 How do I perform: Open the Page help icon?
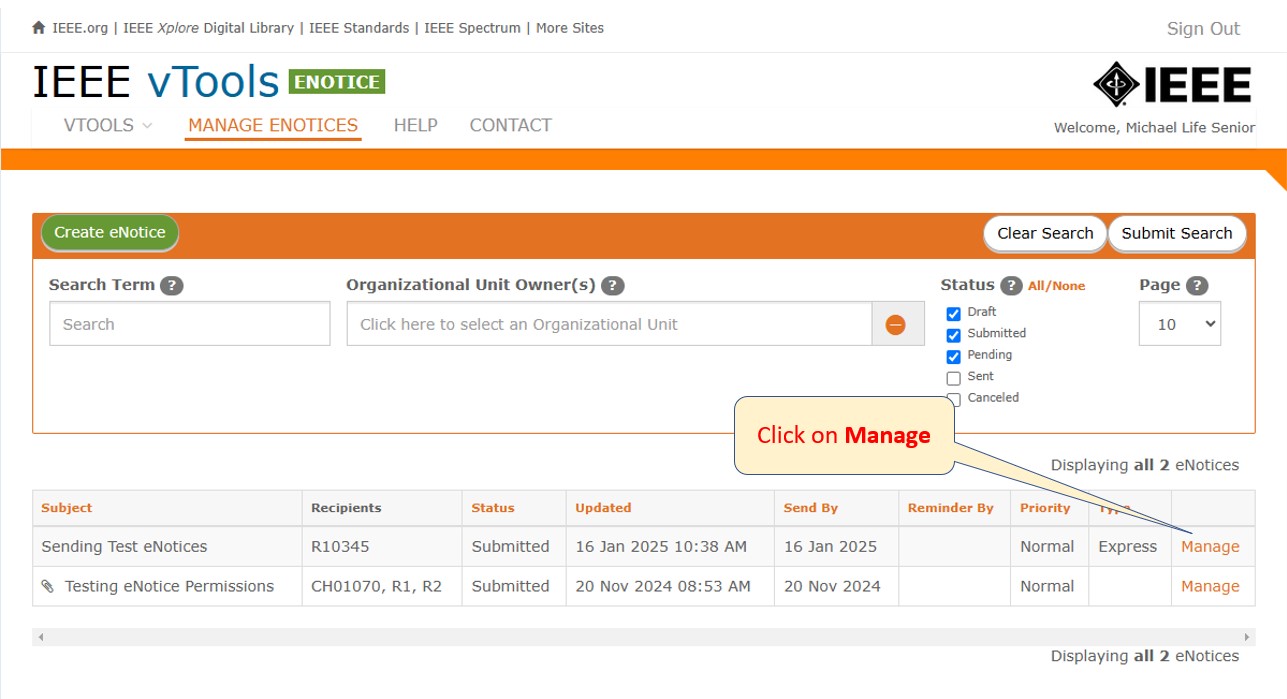pyautogui.click(x=1197, y=285)
